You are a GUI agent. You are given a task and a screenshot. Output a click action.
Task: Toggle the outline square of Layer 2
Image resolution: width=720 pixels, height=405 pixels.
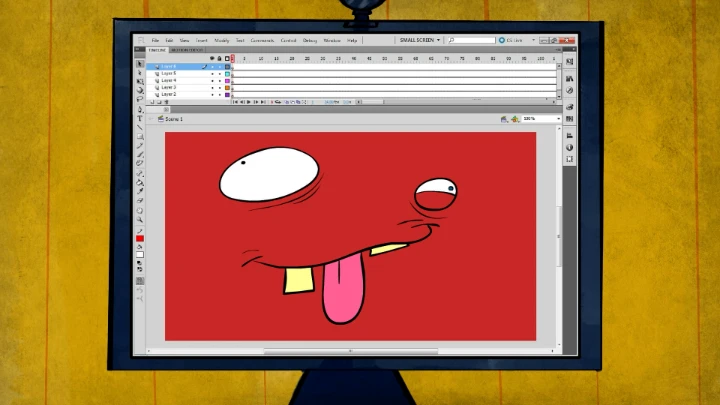[x=227, y=95]
